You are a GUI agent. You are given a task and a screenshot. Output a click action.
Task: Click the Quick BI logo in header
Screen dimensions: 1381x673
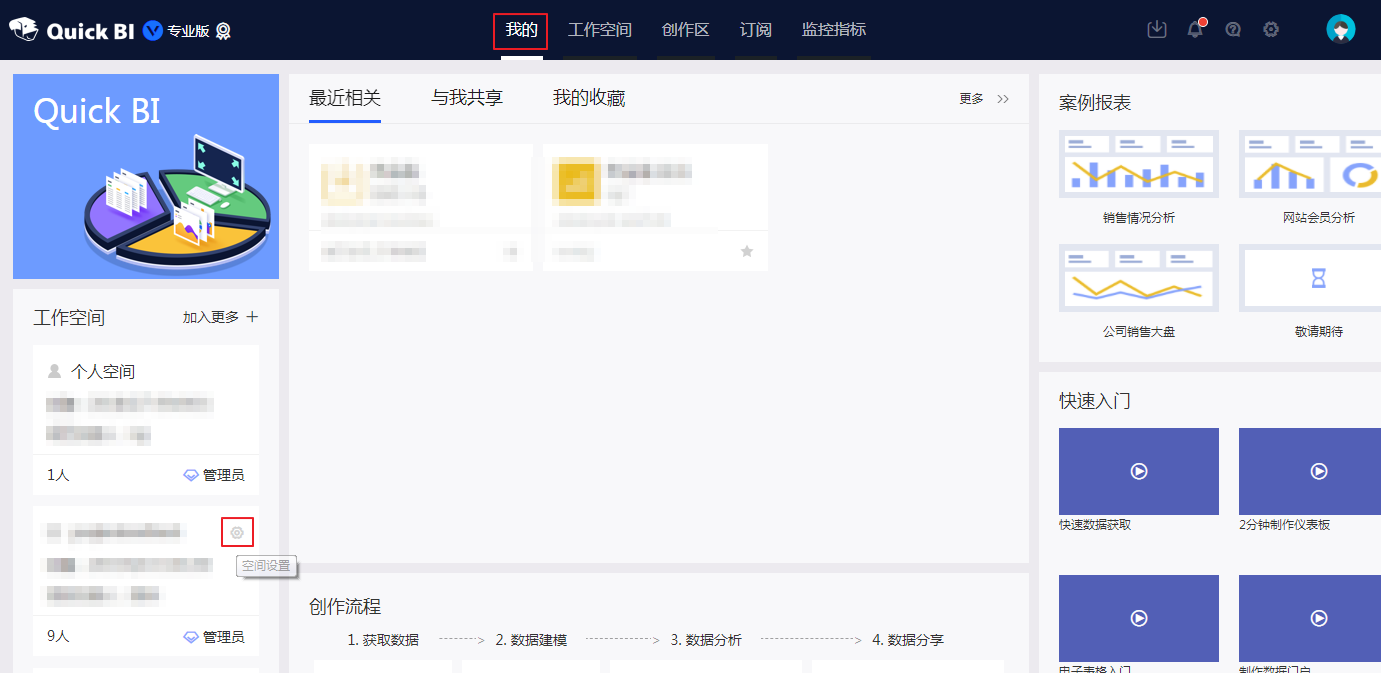pos(72,30)
